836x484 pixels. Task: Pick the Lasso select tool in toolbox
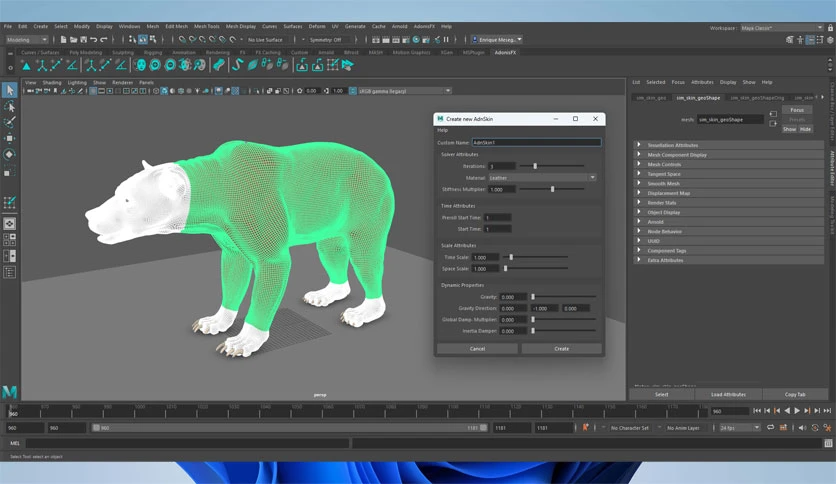pos(10,106)
